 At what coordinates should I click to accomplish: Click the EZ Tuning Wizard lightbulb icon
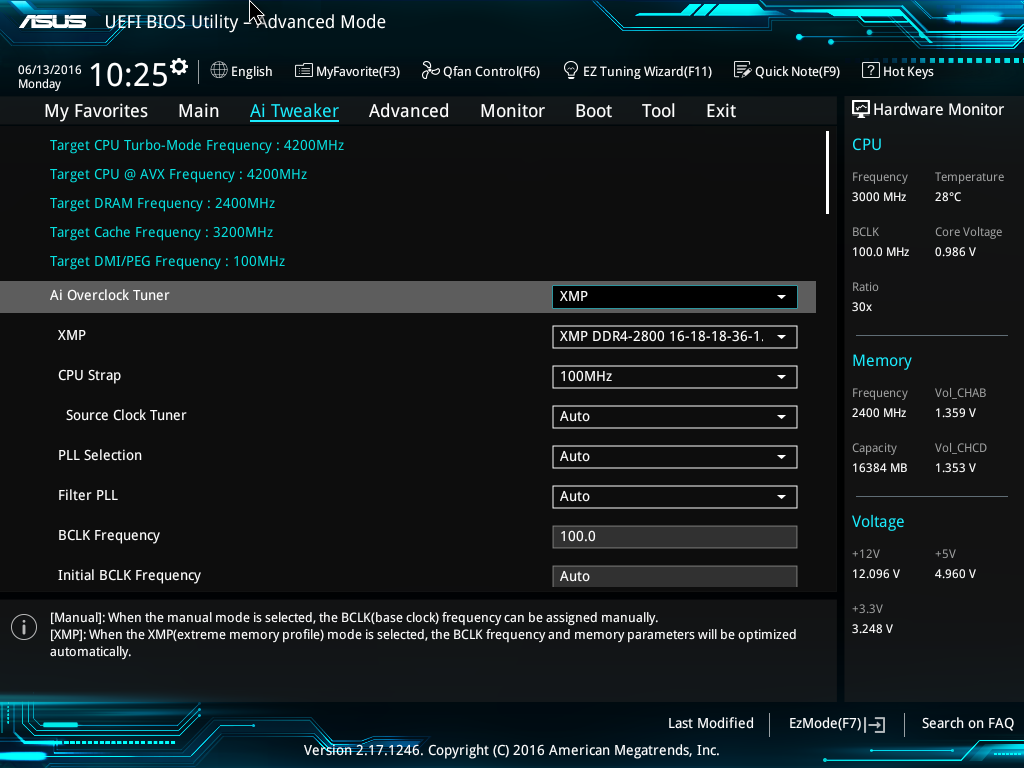pyautogui.click(x=571, y=70)
